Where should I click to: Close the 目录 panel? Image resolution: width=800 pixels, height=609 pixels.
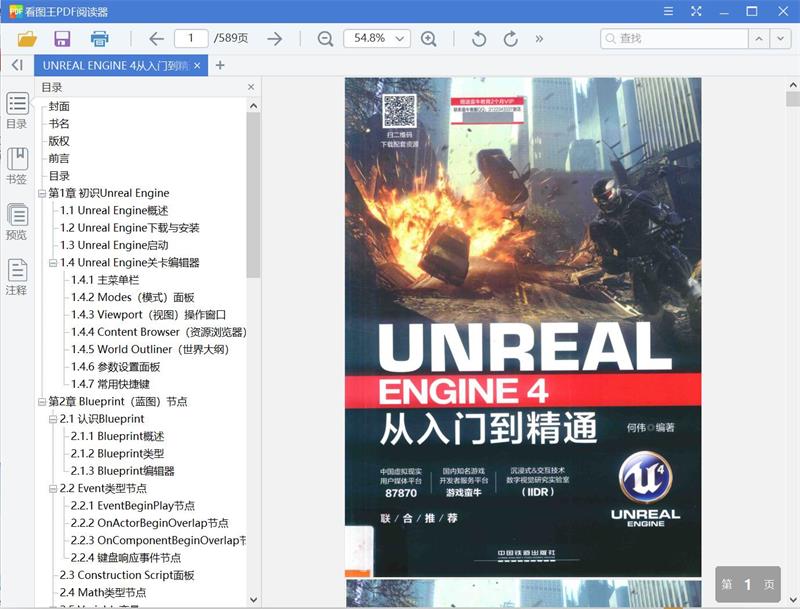coord(251,87)
